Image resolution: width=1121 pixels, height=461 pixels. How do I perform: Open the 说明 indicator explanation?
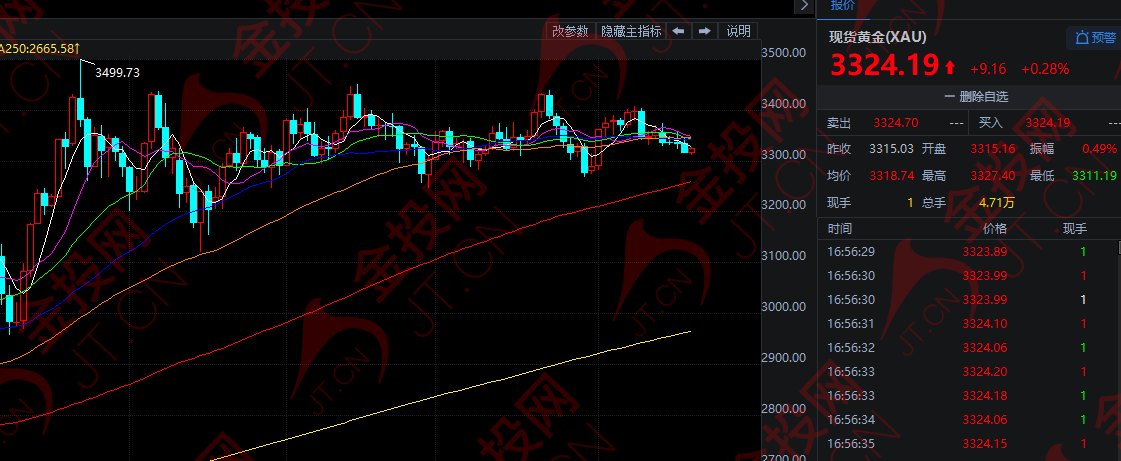pos(739,31)
